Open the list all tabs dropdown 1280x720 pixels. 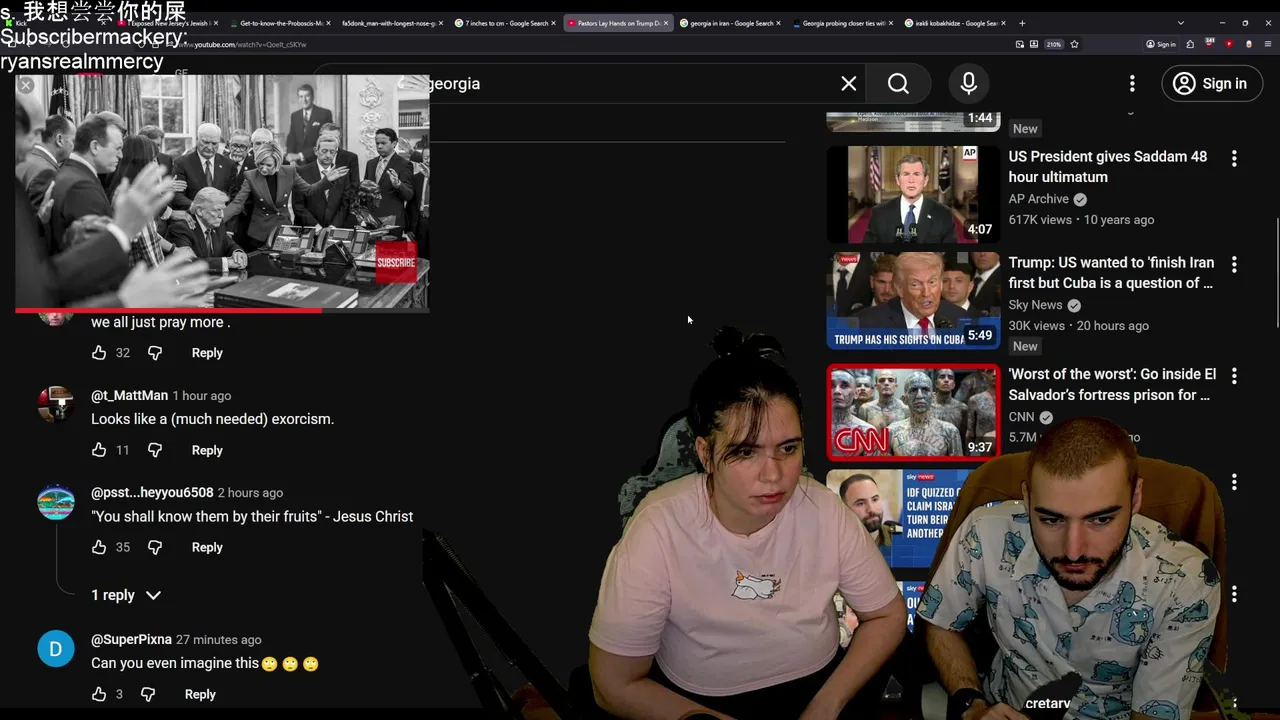click(1181, 23)
